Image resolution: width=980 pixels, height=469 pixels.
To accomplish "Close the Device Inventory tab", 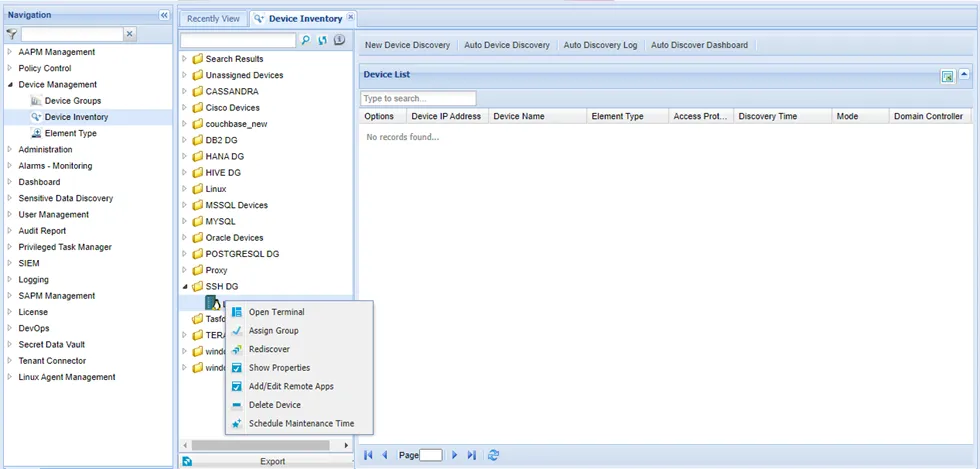I will pos(350,18).
